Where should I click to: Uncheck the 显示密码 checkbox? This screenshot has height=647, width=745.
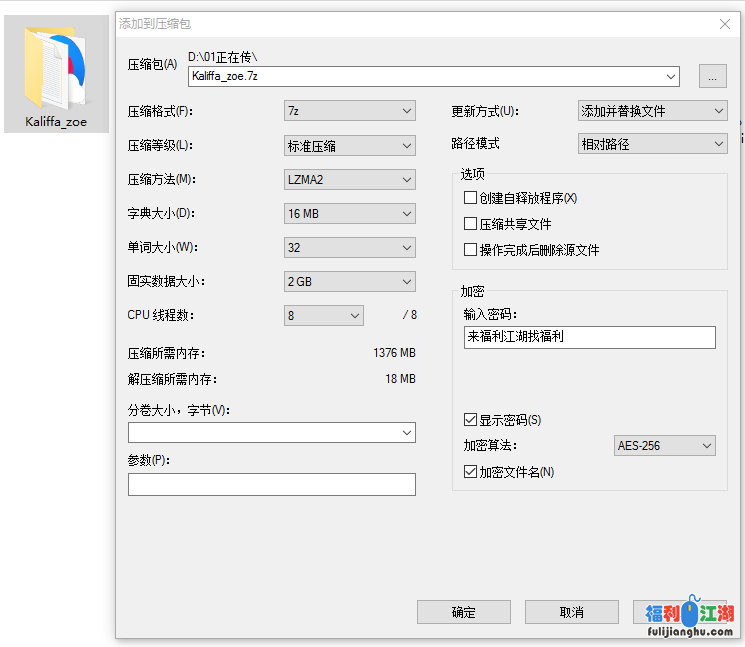471,420
